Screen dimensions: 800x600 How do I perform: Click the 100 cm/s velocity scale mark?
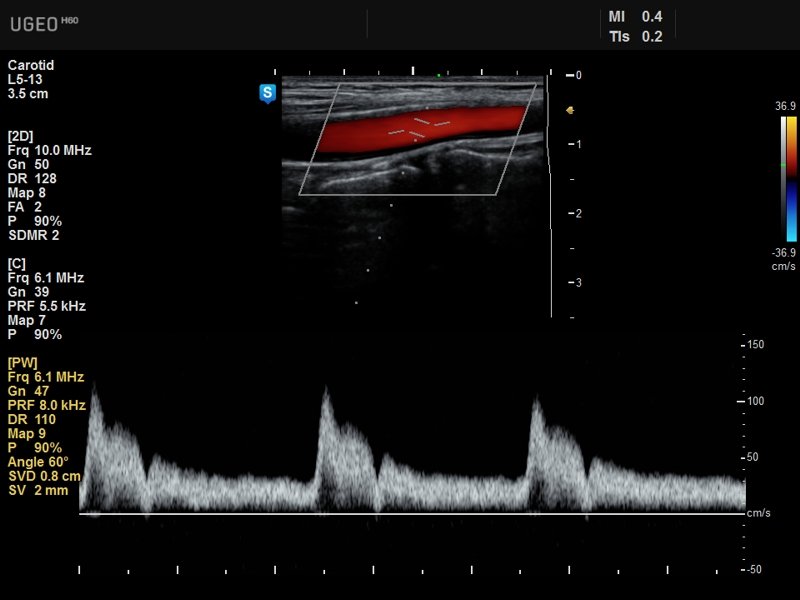pyautogui.click(x=755, y=400)
